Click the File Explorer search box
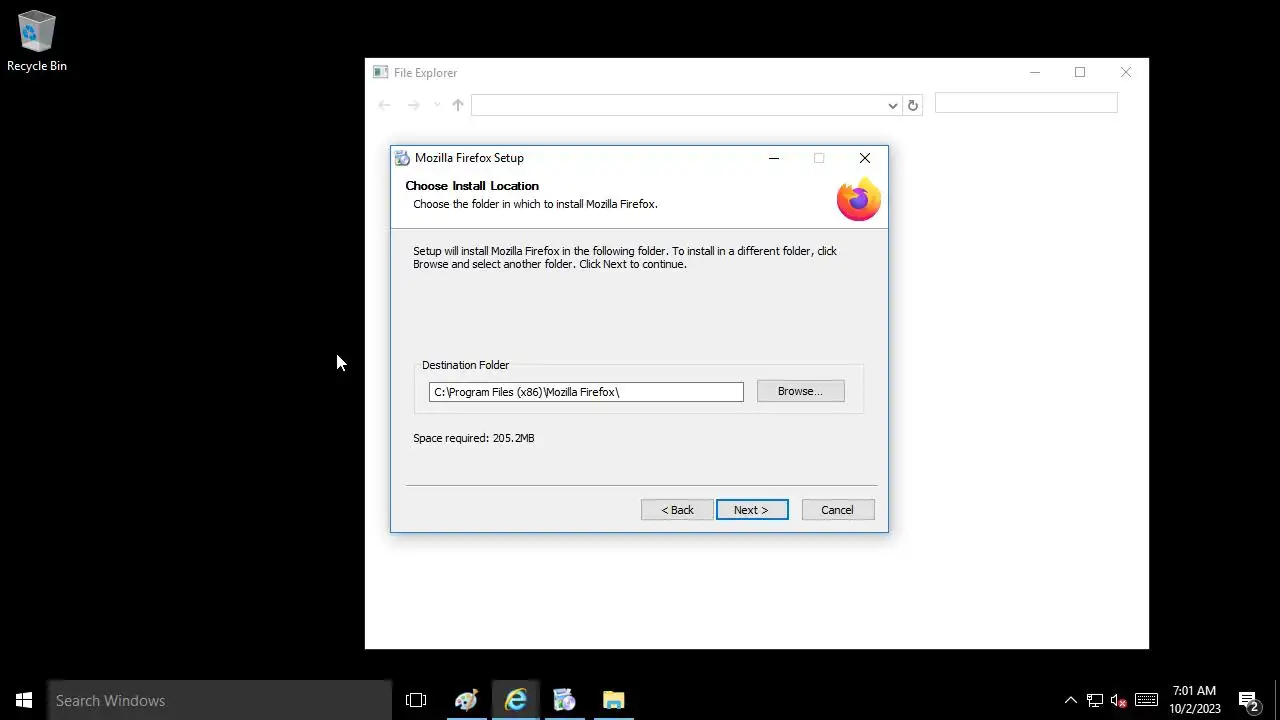The image size is (1280, 720). (1026, 103)
